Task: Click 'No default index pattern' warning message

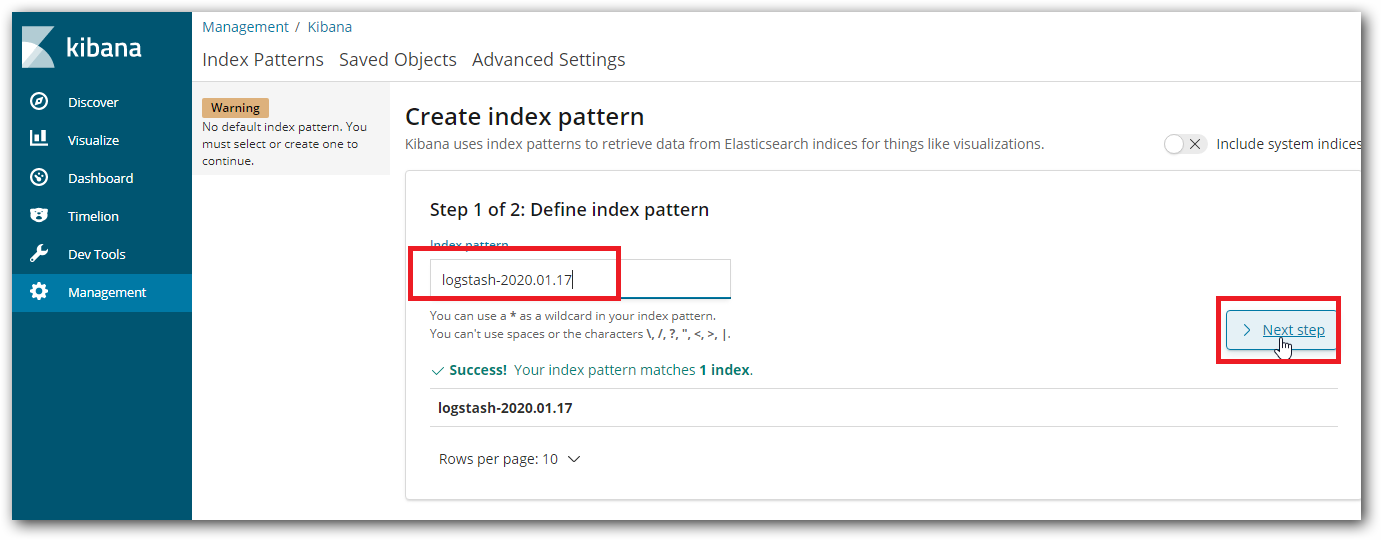Action: (x=284, y=144)
